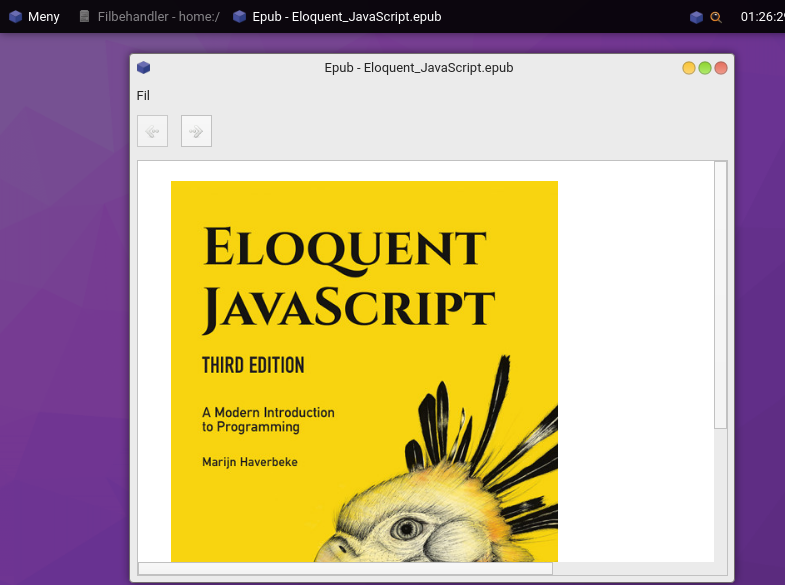
Task: Close the Epub window with red button
Action: pos(721,68)
